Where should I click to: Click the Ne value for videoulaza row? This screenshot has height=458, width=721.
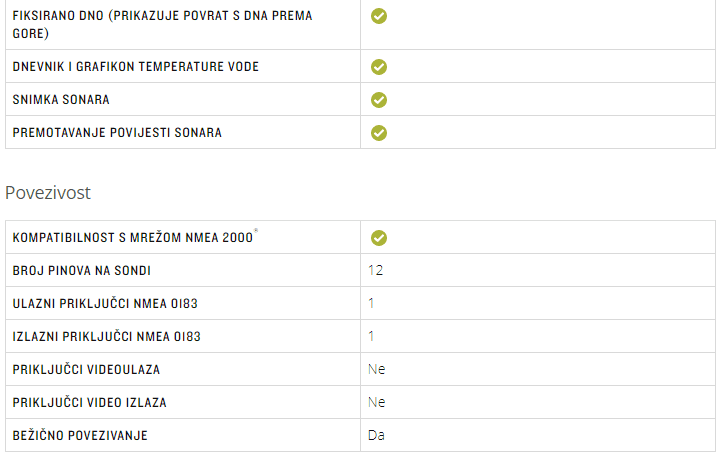pyautogui.click(x=377, y=369)
